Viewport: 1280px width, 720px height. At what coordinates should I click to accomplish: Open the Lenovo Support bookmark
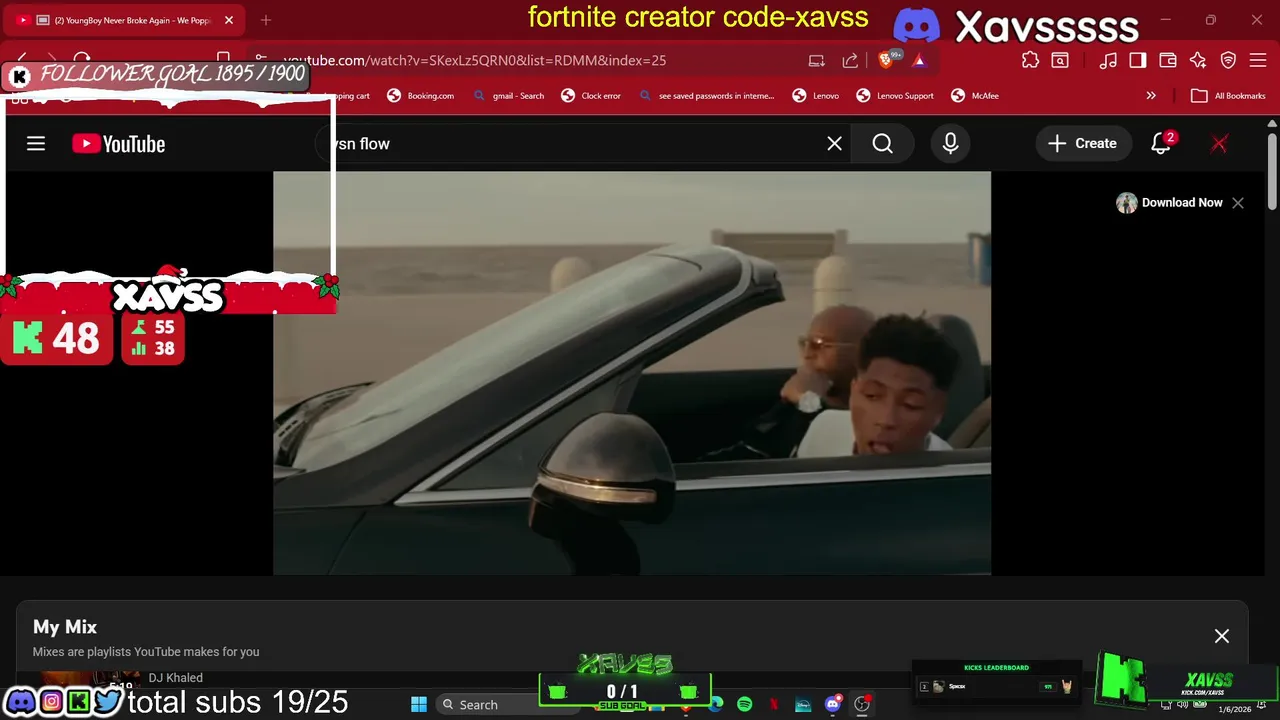click(895, 96)
